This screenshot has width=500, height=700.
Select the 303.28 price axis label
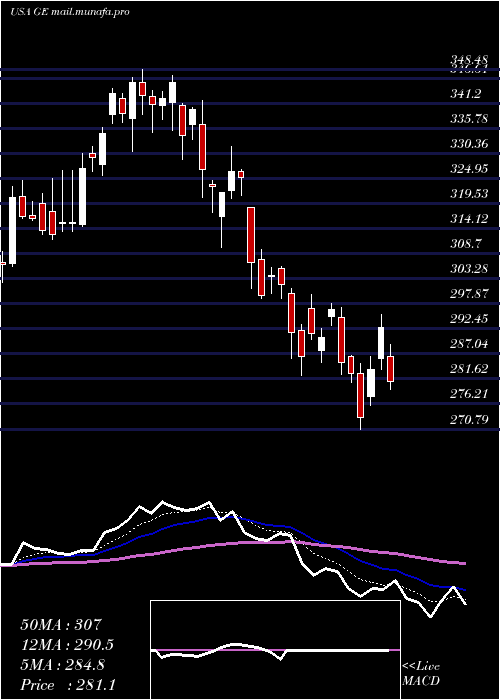(469, 269)
